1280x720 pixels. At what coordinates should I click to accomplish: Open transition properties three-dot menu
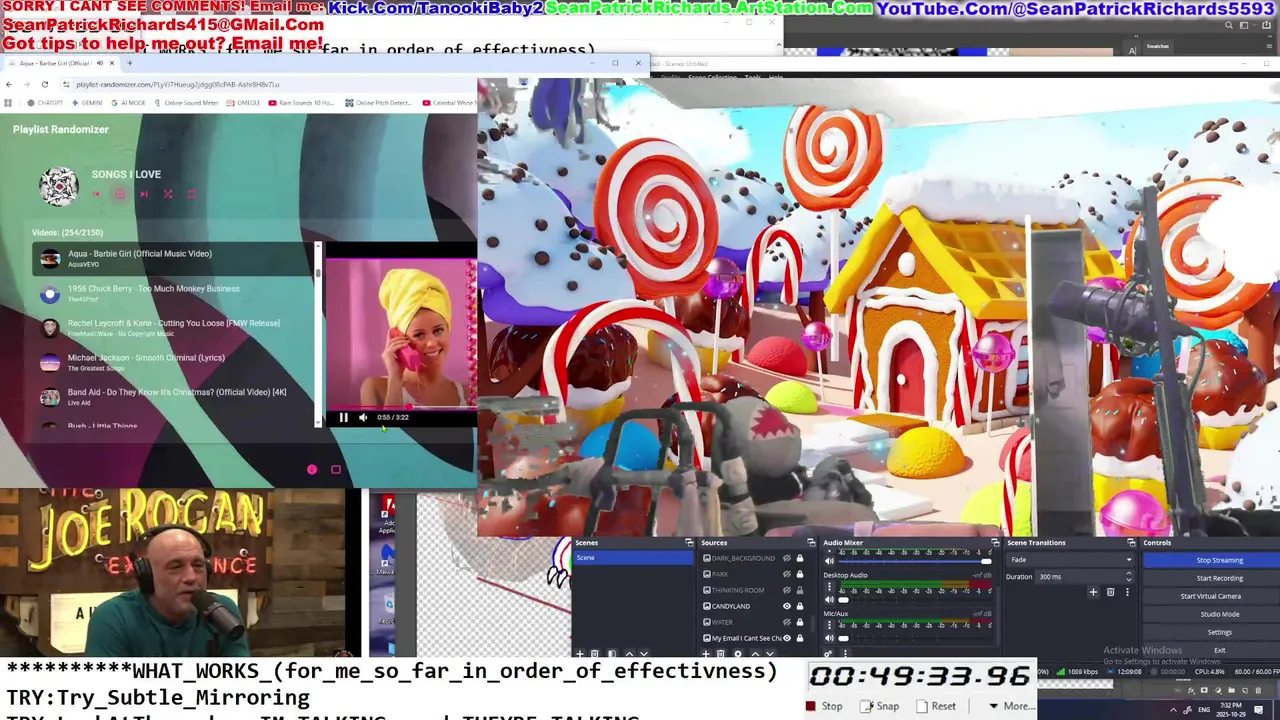1127,592
